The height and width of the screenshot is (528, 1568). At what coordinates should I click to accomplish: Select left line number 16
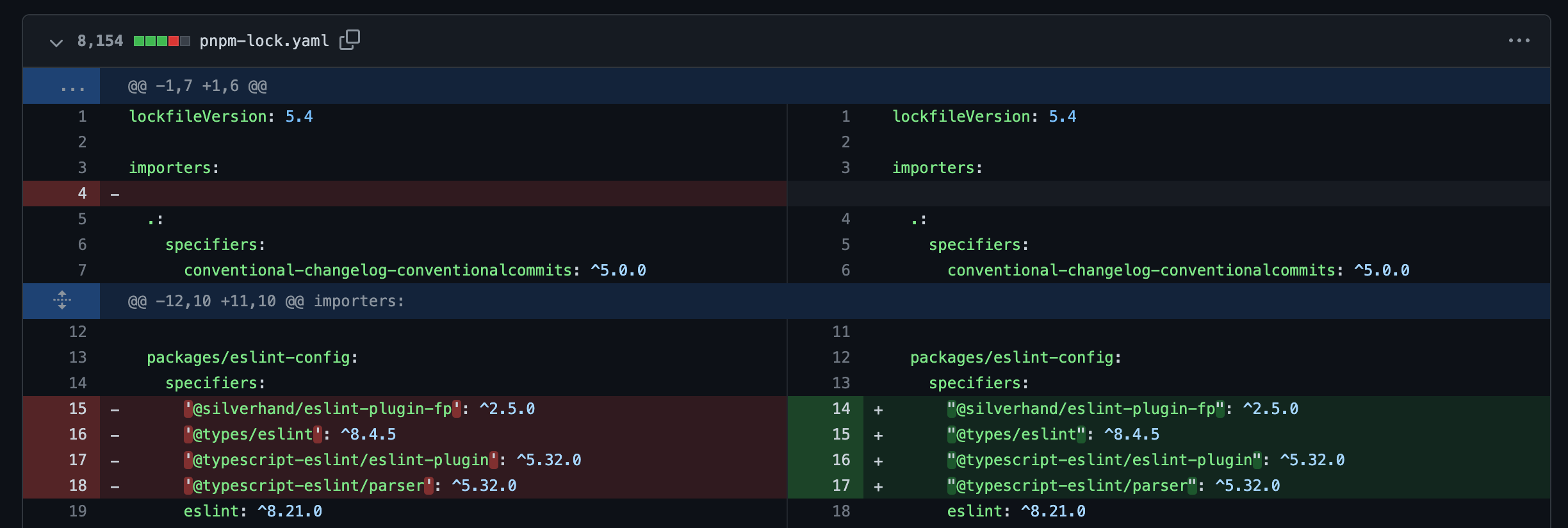pyautogui.click(x=61, y=434)
